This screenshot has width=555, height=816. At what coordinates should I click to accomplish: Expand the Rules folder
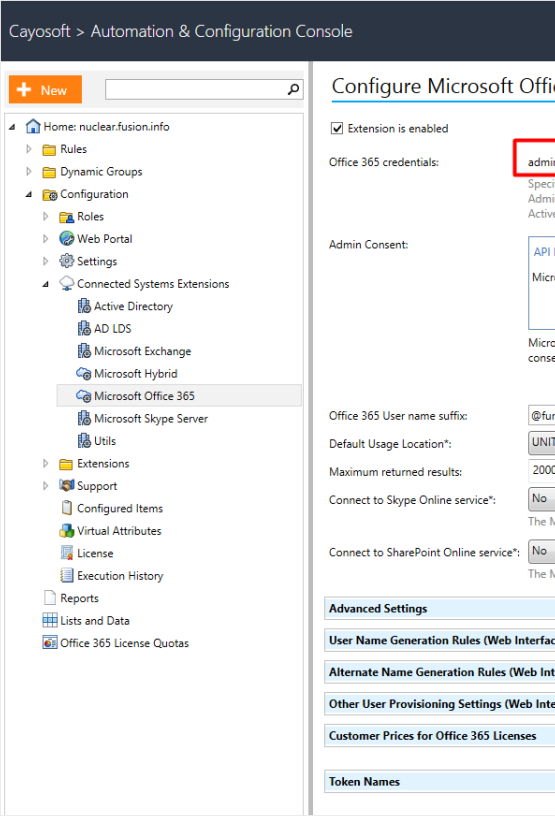coord(29,149)
